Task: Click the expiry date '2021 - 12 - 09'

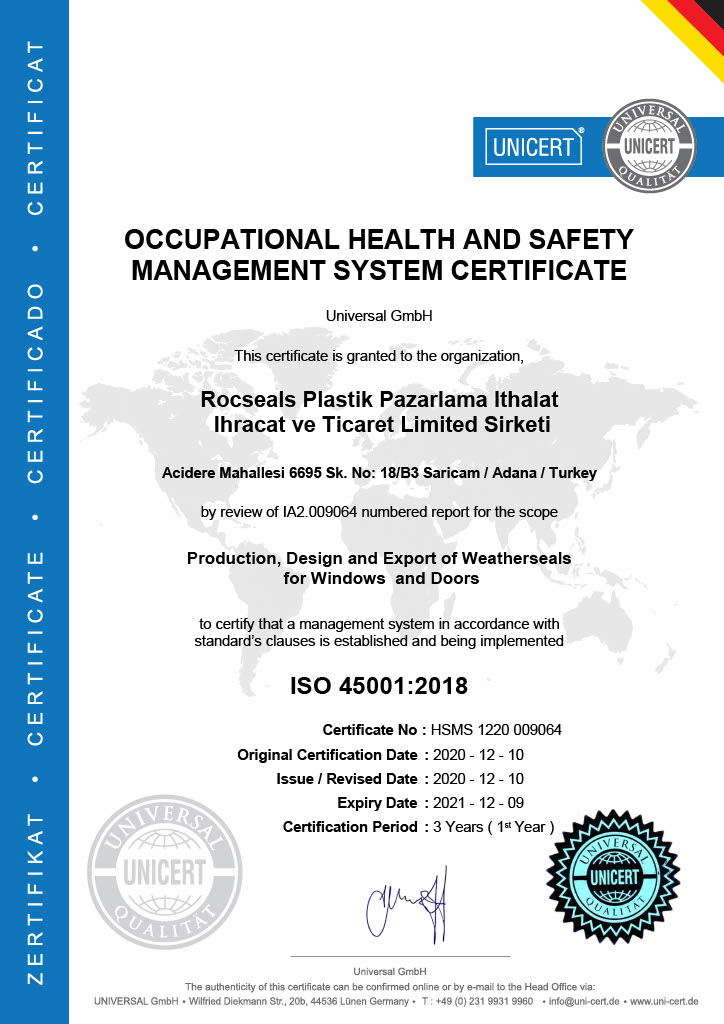Action: pyautogui.click(x=479, y=803)
